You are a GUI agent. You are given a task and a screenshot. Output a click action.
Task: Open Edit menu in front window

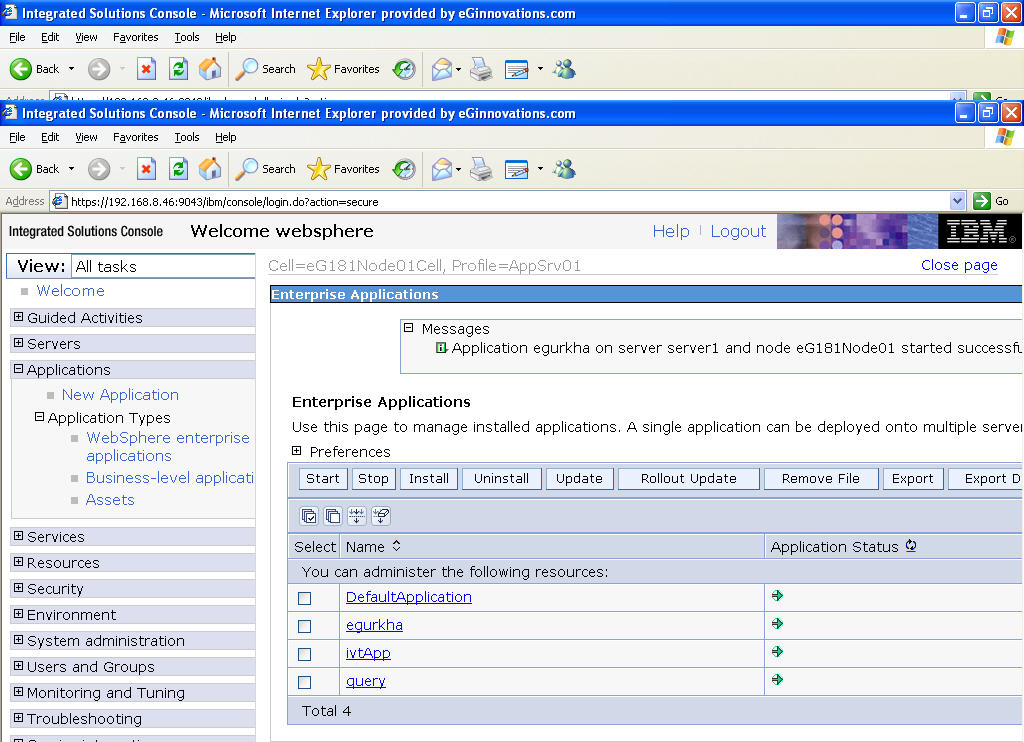coord(50,137)
